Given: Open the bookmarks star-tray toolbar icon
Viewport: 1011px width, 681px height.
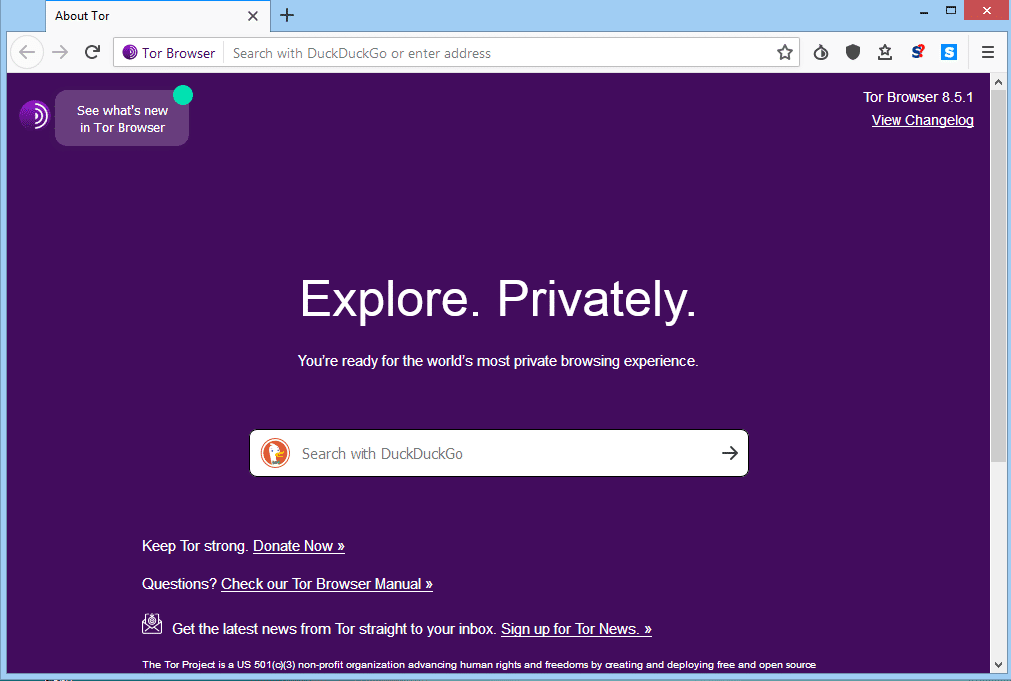Looking at the screenshot, I should click(885, 52).
